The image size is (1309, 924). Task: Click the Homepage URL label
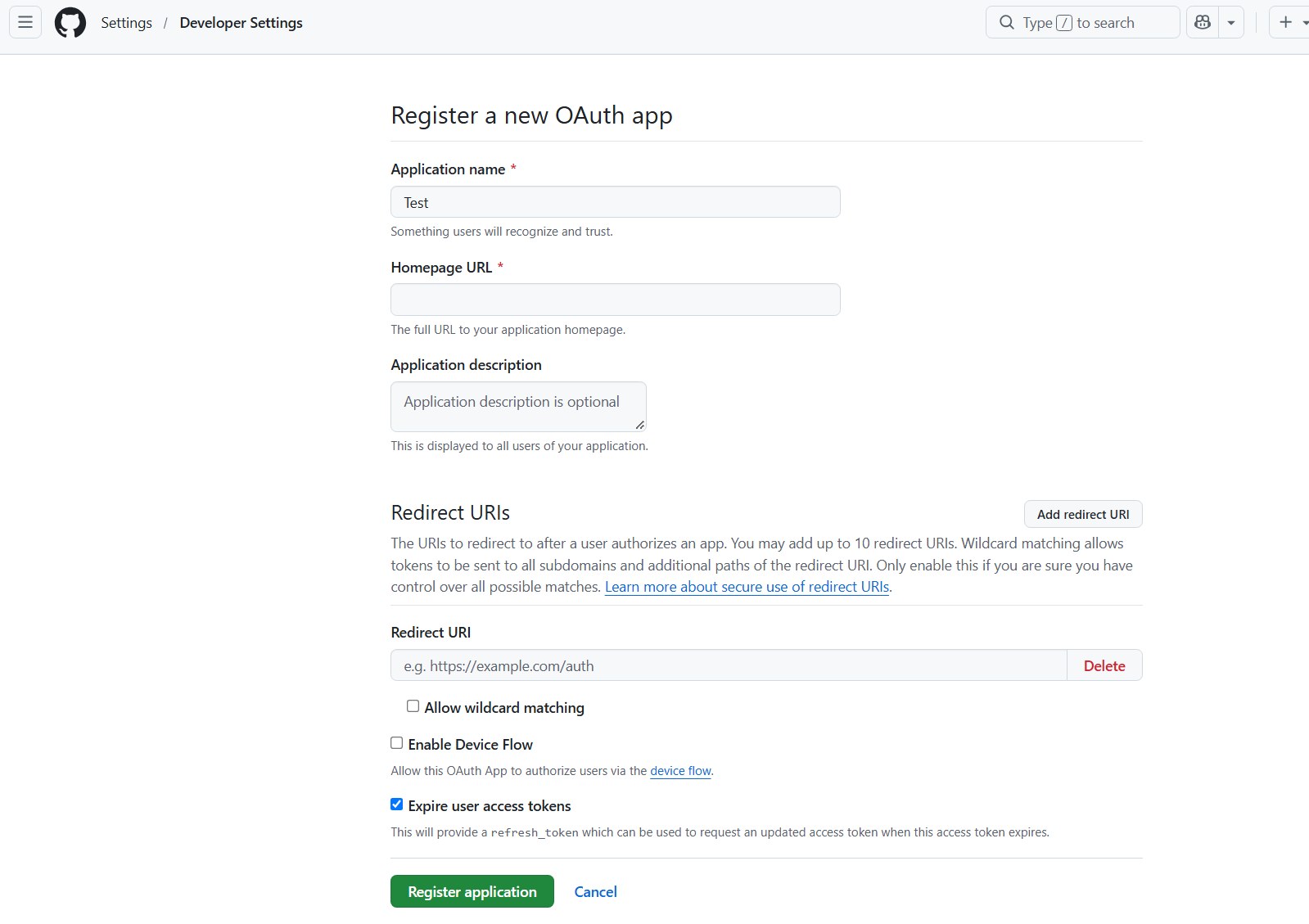point(441,268)
